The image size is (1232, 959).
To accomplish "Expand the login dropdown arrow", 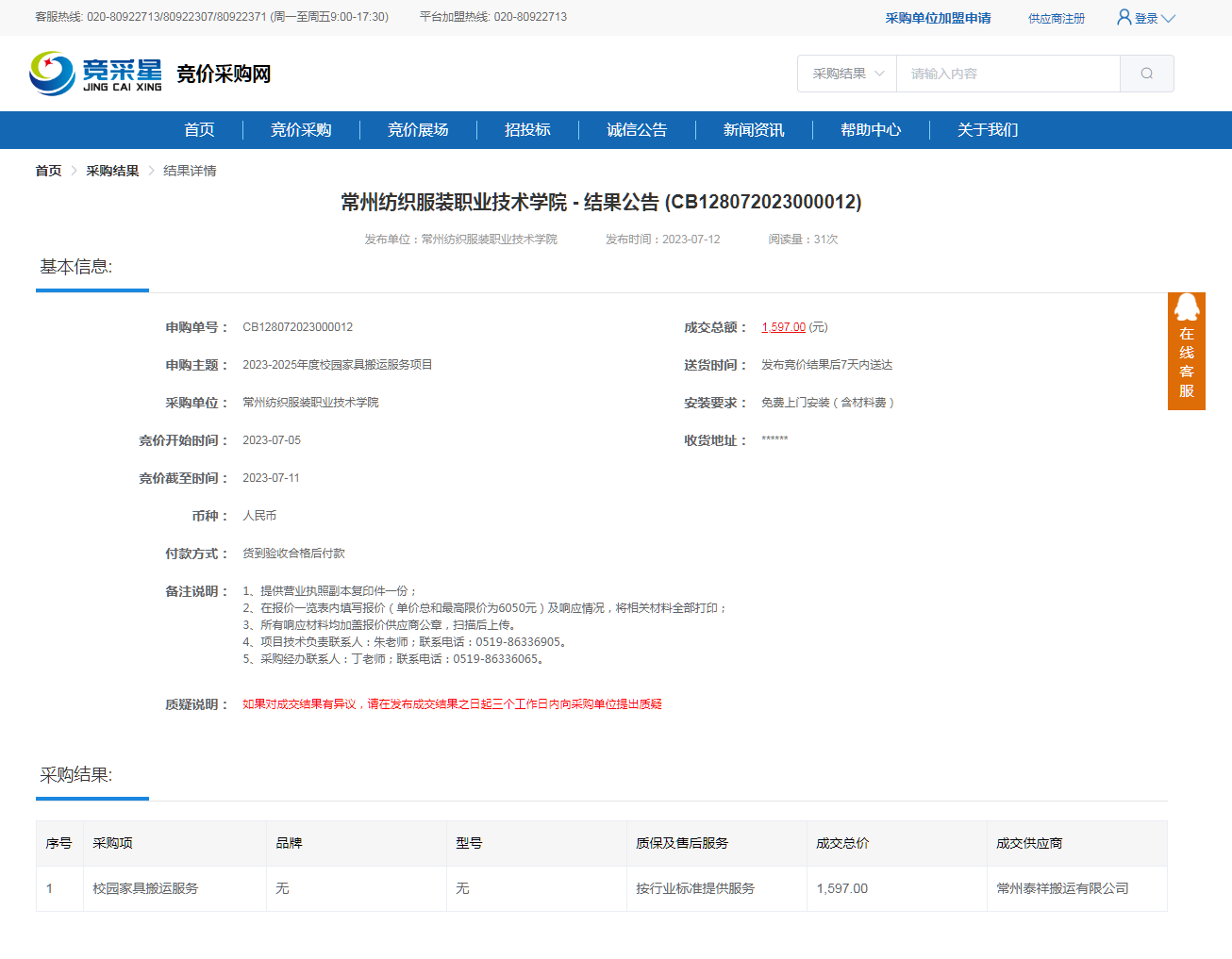I will (x=1169, y=19).
